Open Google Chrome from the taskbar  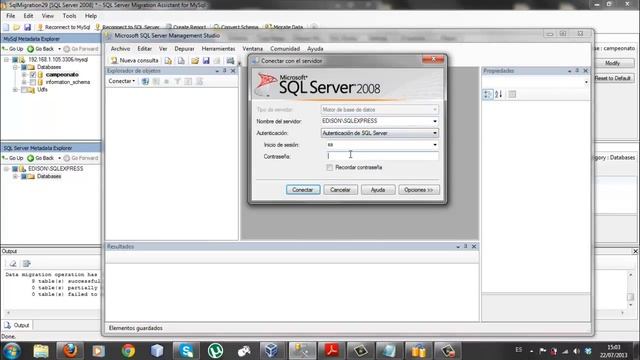point(128,351)
